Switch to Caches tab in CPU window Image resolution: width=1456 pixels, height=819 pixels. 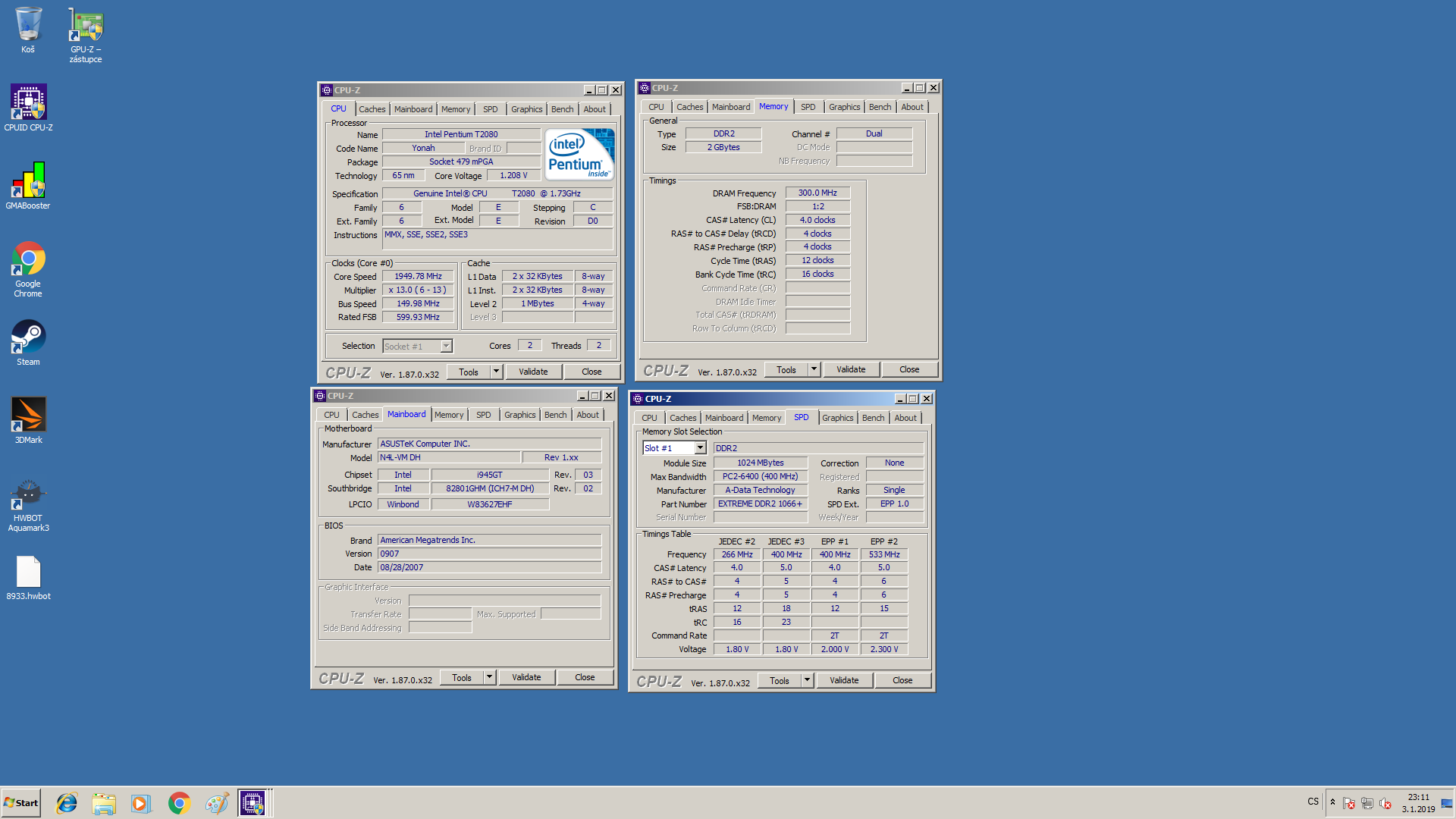372,109
